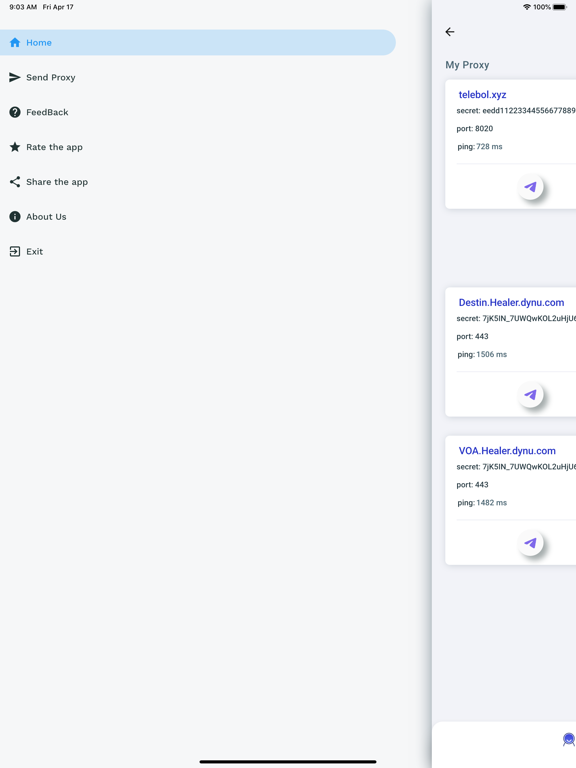Click the blue icon in the bottom bar
576x768 pixels.
coord(569,740)
